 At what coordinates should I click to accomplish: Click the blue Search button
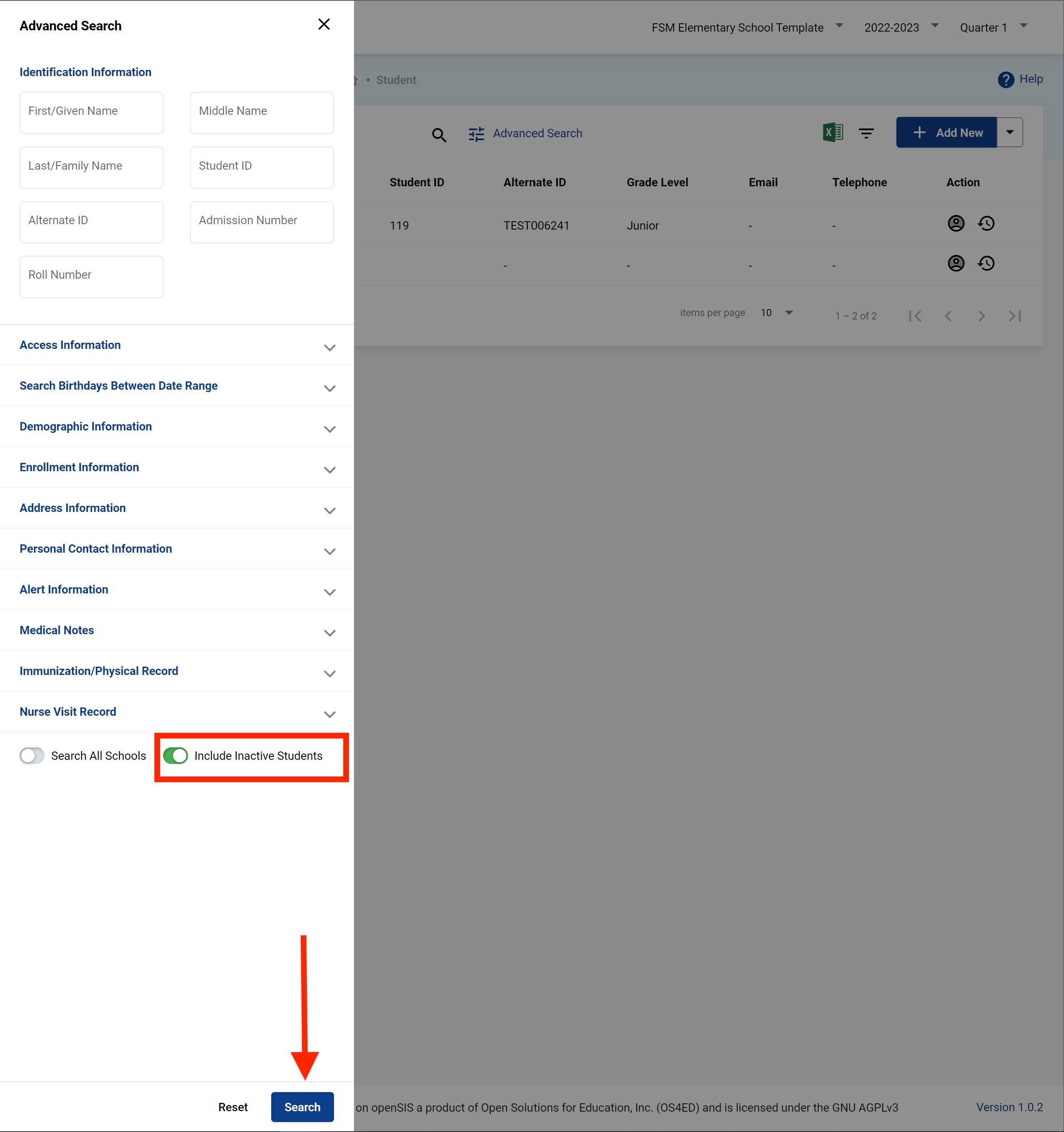[x=302, y=1106]
